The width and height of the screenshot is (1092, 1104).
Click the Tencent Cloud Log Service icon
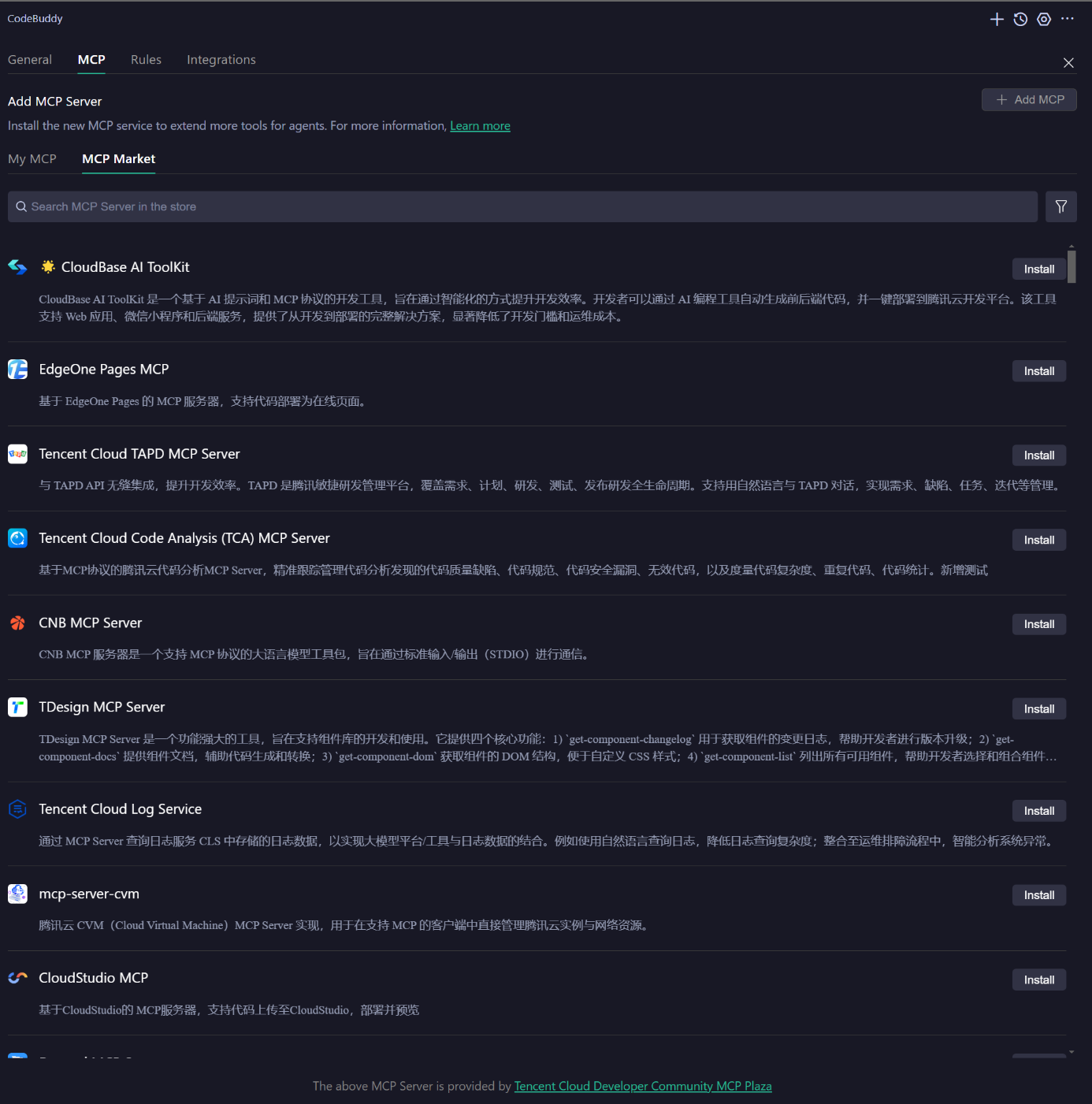click(x=17, y=809)
